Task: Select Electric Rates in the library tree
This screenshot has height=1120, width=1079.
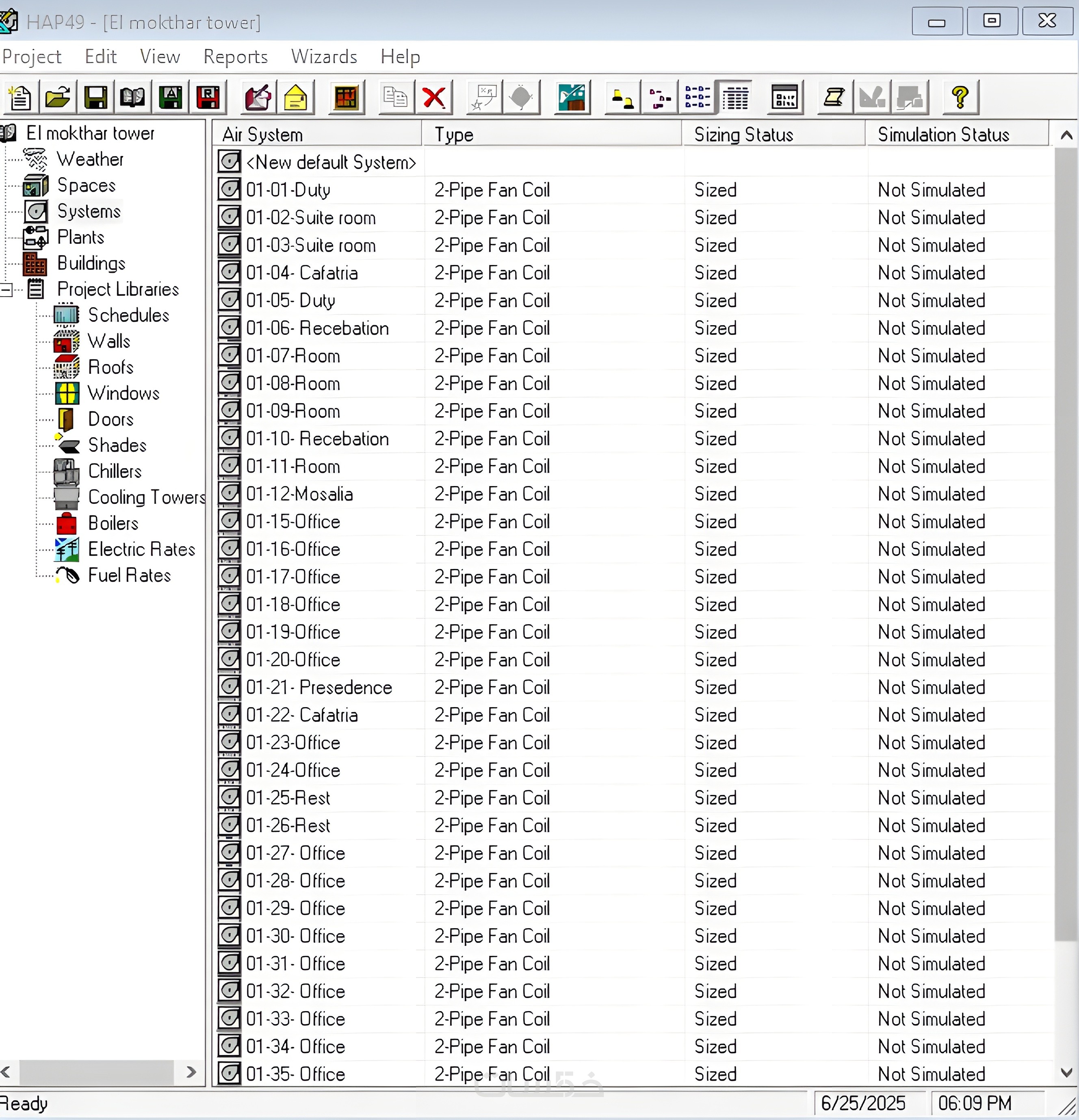Action: pos(141,550)
